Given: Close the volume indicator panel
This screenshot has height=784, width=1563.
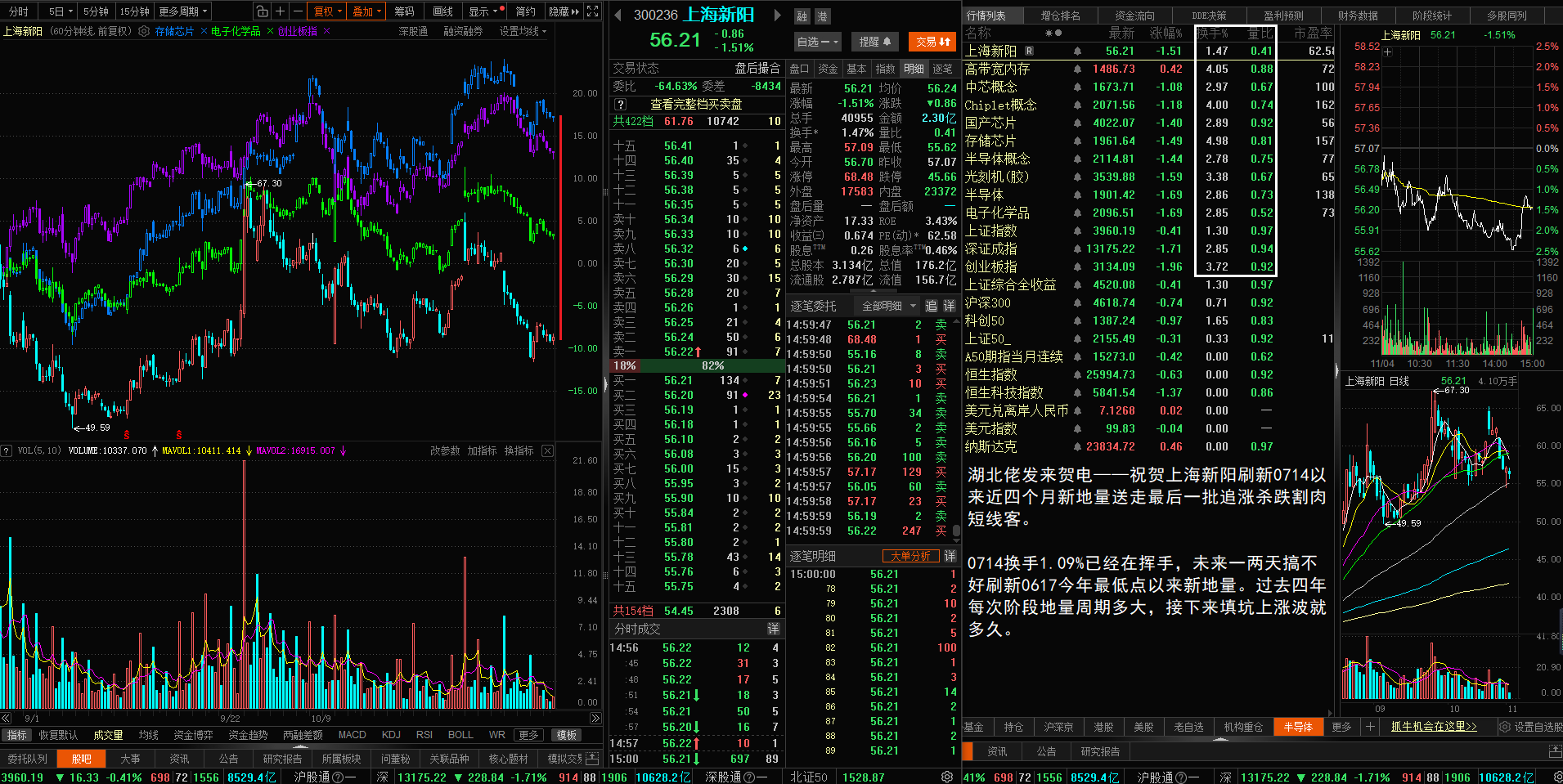Looking at the screenshot, I should pos(548,450).
